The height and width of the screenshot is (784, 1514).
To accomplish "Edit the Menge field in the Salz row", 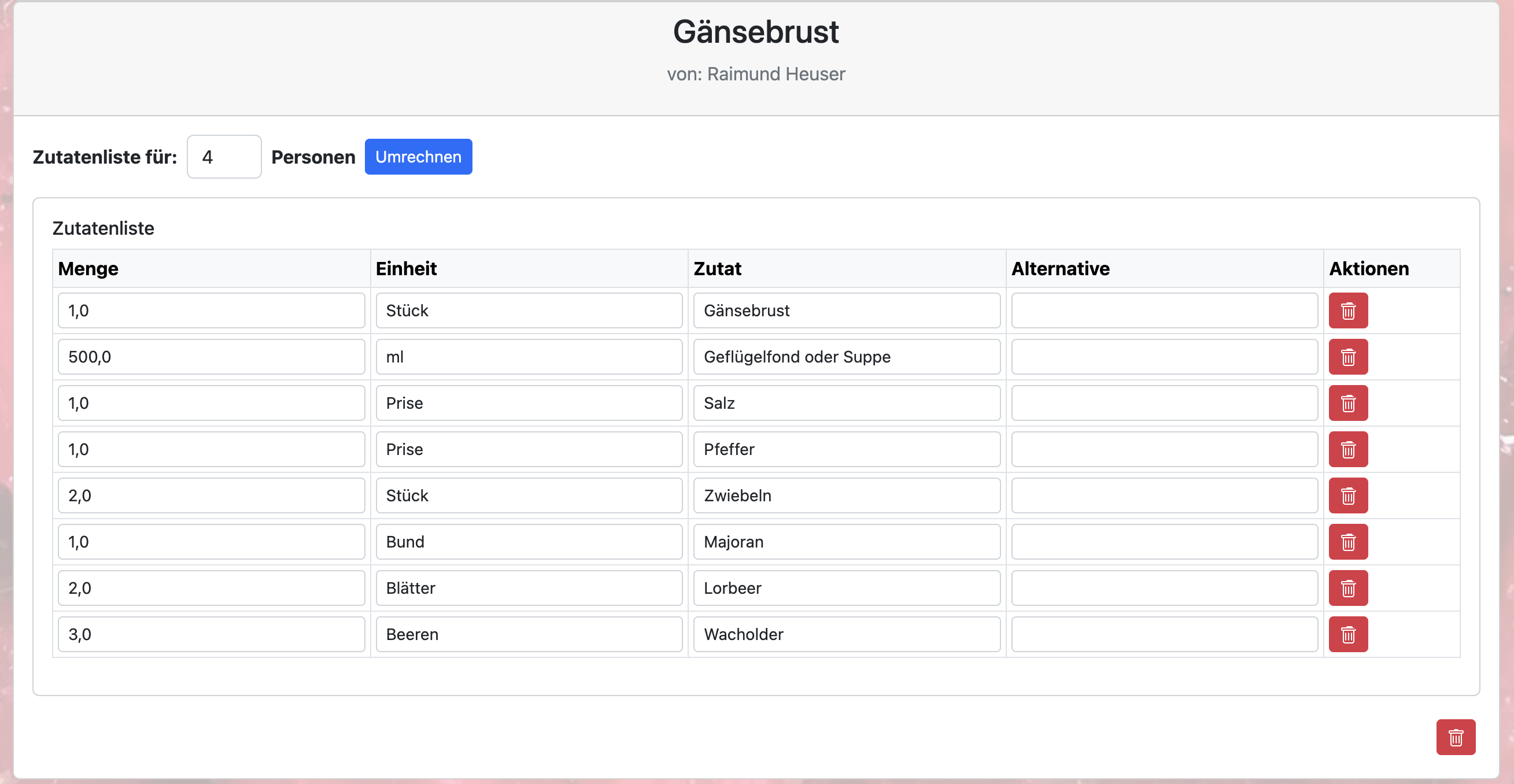I will 212,403.
